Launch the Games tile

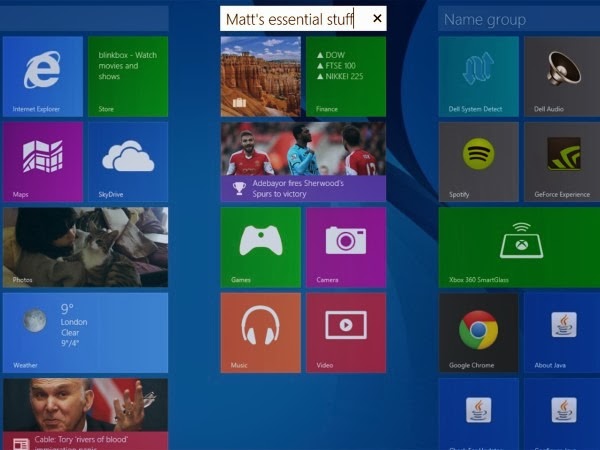pos(261,247)
